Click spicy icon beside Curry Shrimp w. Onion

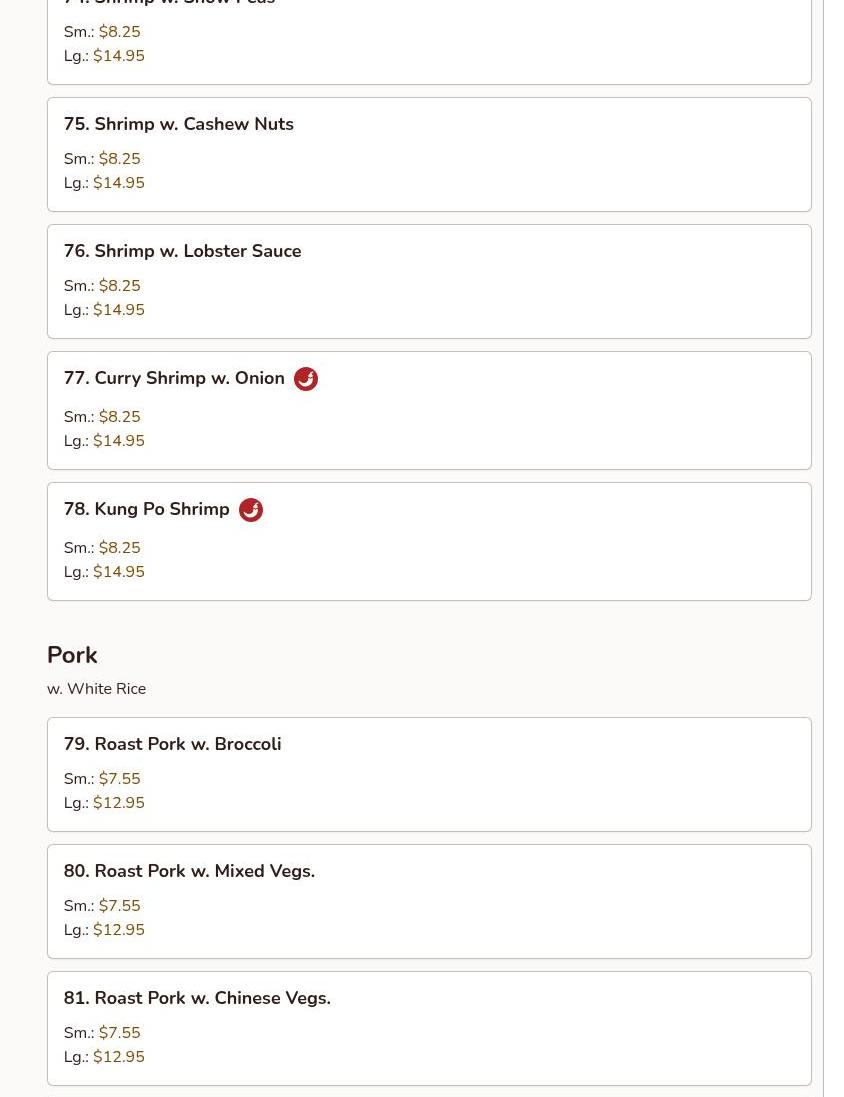(306, 379)
